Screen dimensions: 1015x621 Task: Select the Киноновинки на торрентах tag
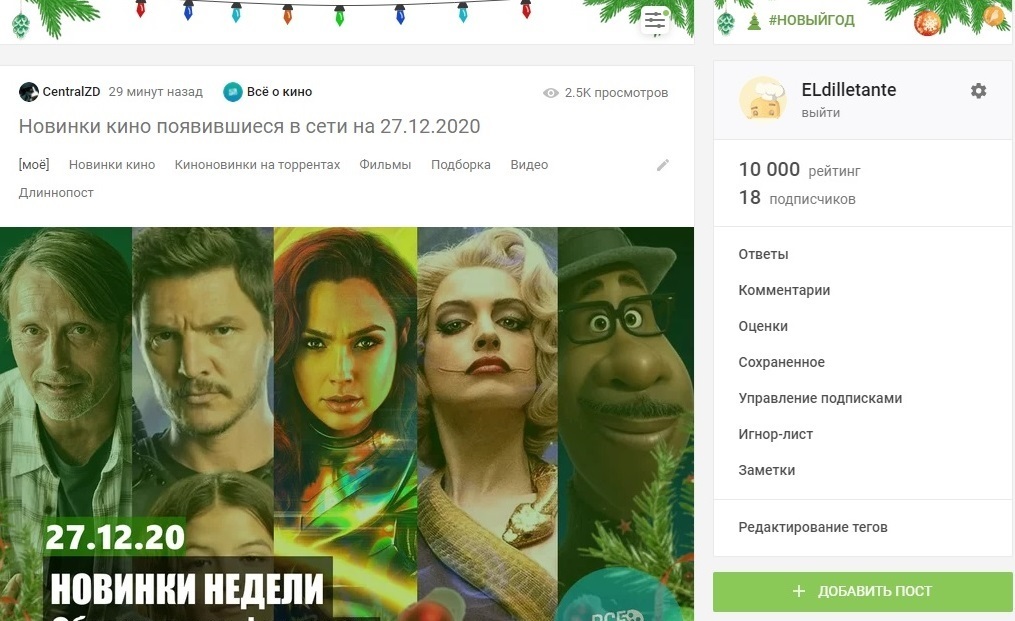point(257,165)
